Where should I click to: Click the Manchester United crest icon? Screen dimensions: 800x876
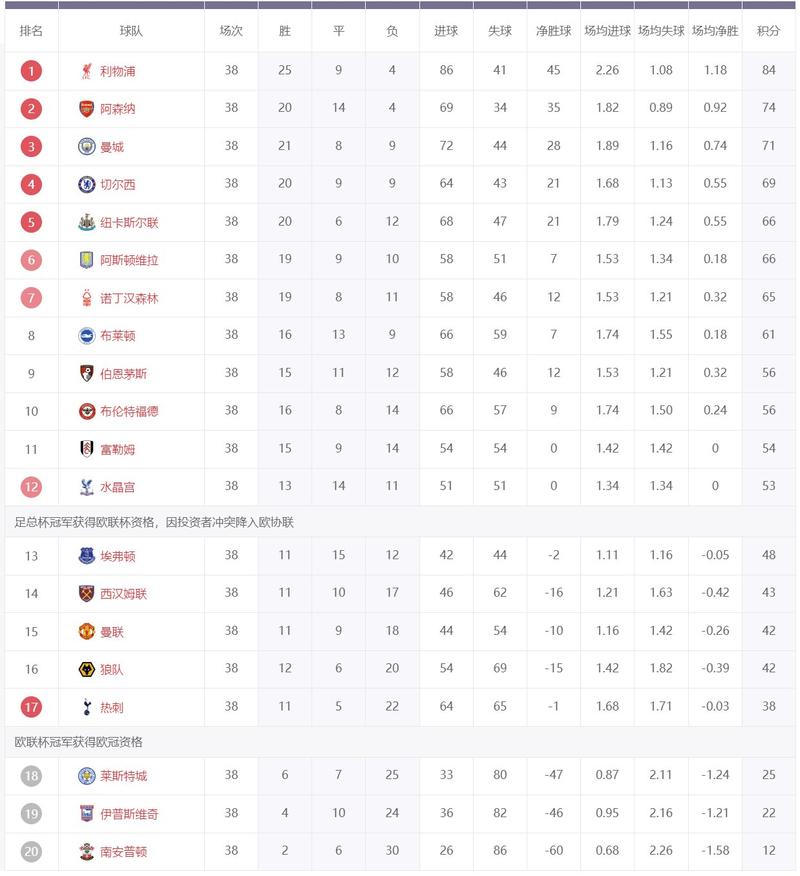point(87,632)
